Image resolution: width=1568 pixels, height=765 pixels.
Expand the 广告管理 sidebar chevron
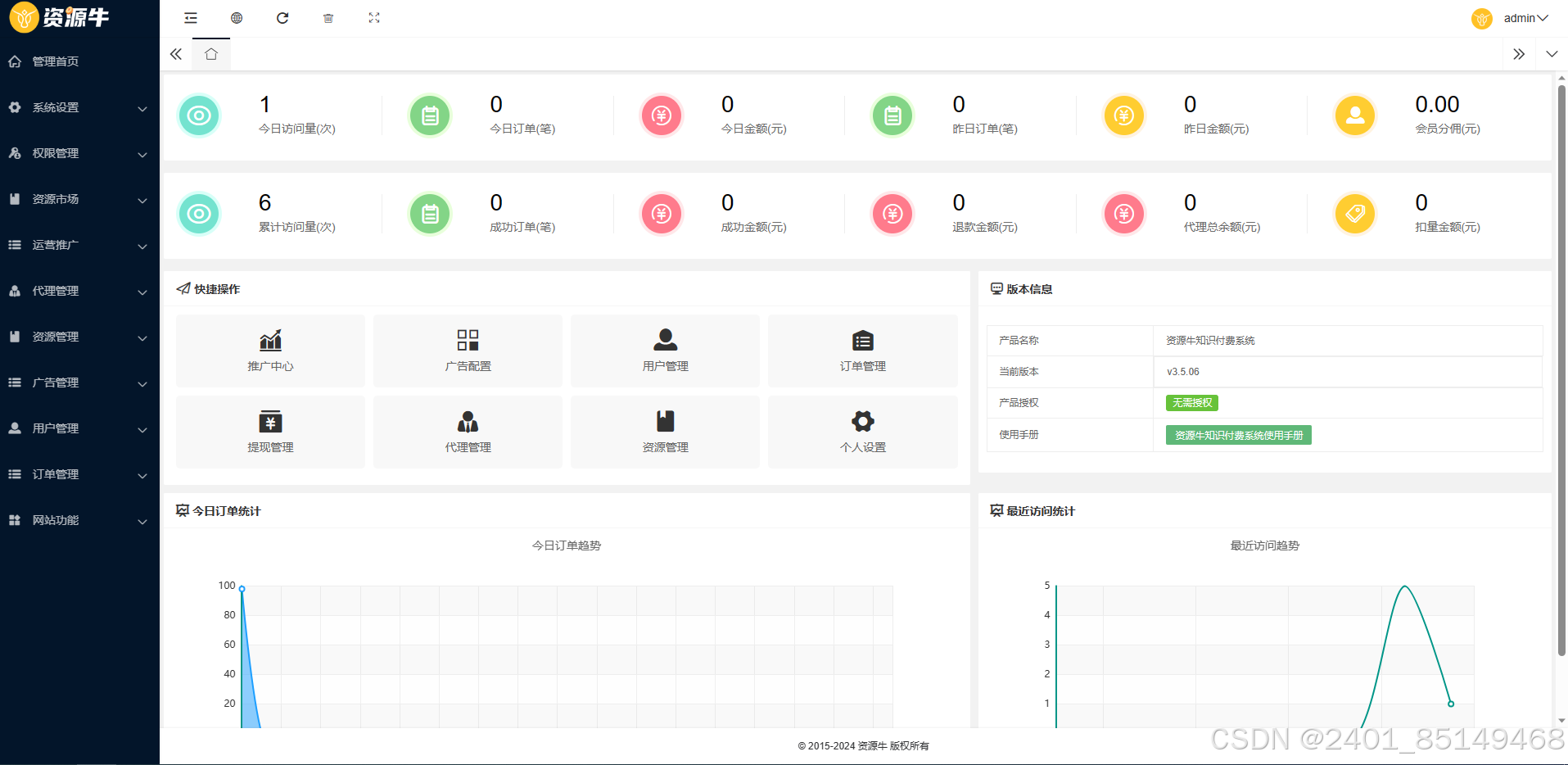click(142, 384)
